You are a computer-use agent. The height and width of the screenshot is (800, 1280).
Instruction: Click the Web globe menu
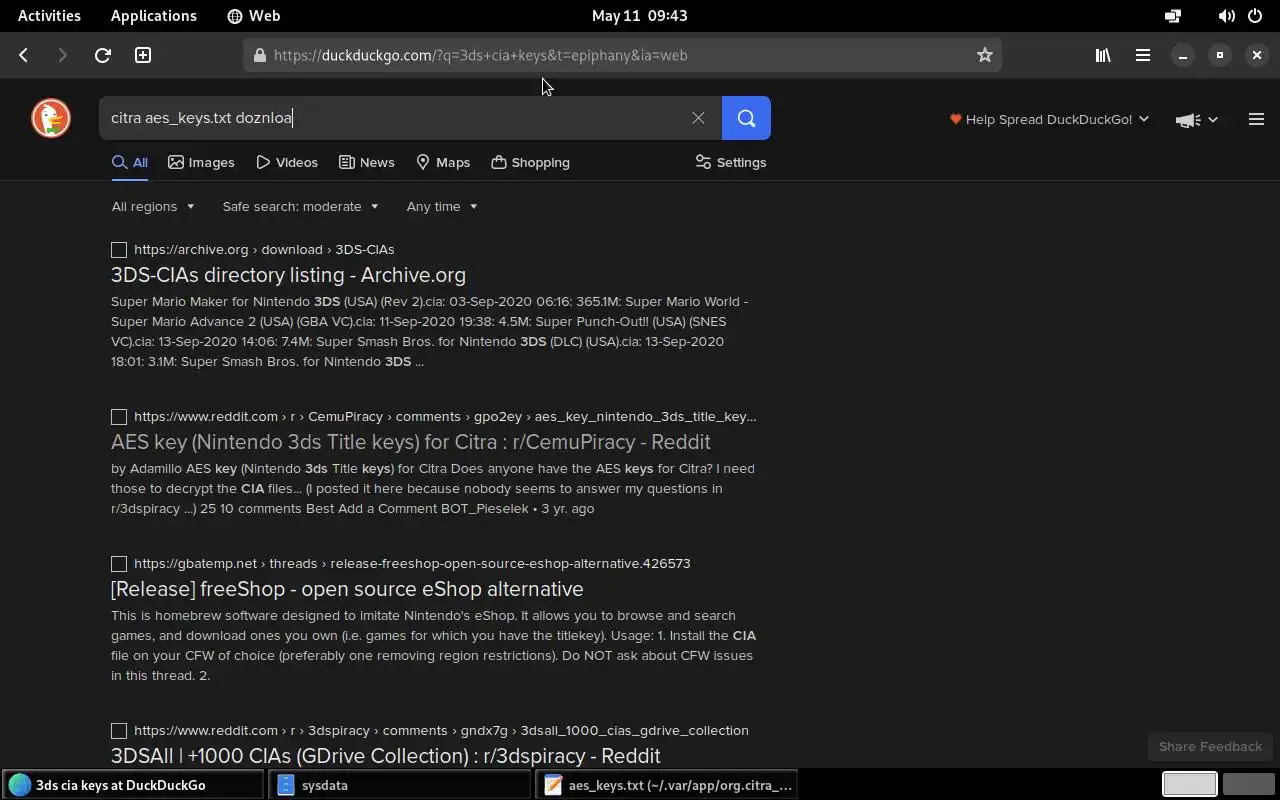(253, 15)
